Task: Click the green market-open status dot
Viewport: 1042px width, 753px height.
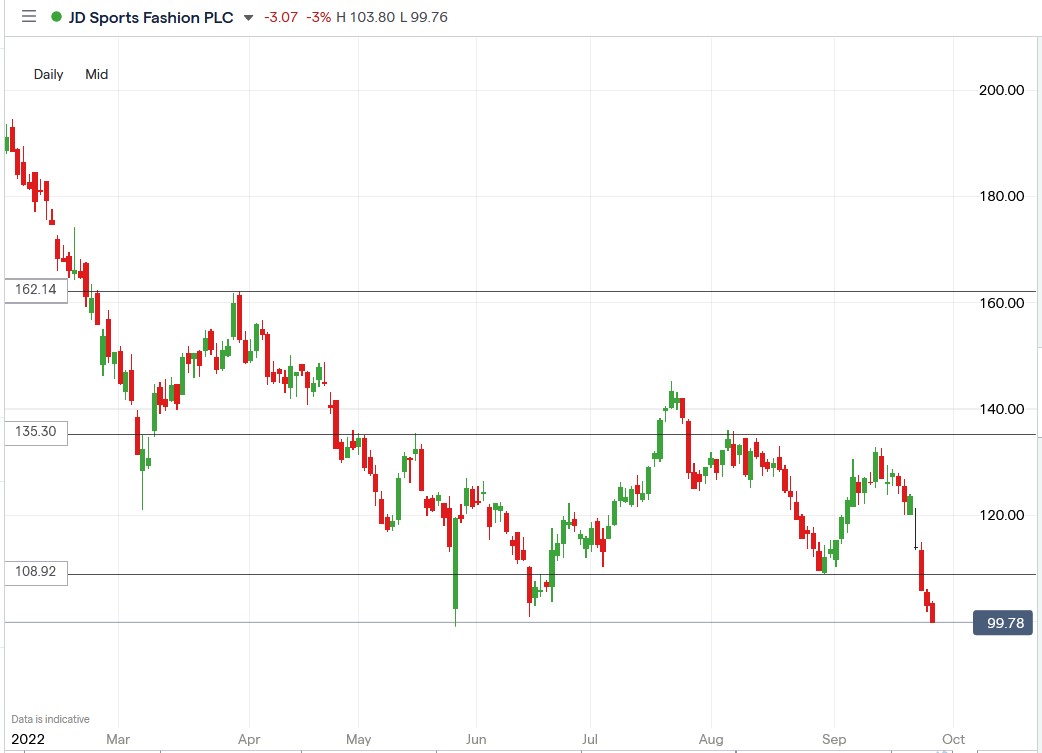Action: 55,17
